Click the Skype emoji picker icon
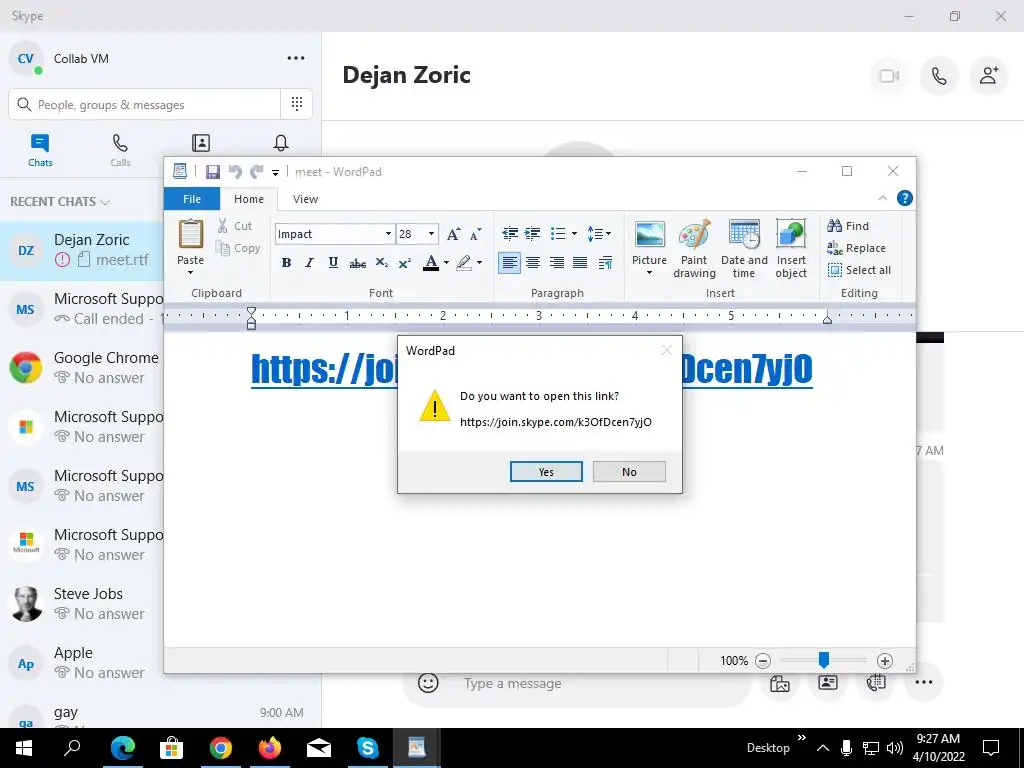 point(428,683)
